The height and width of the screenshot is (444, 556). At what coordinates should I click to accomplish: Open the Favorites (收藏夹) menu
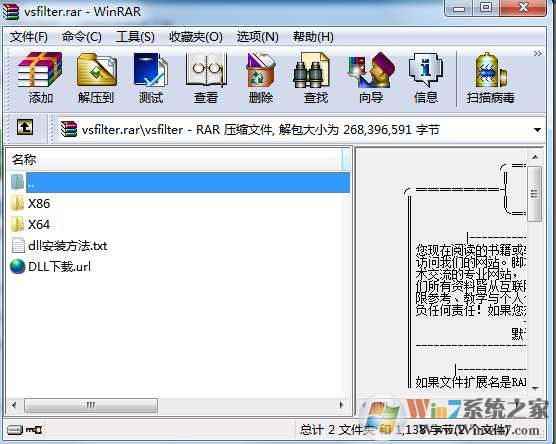(196, 37)
